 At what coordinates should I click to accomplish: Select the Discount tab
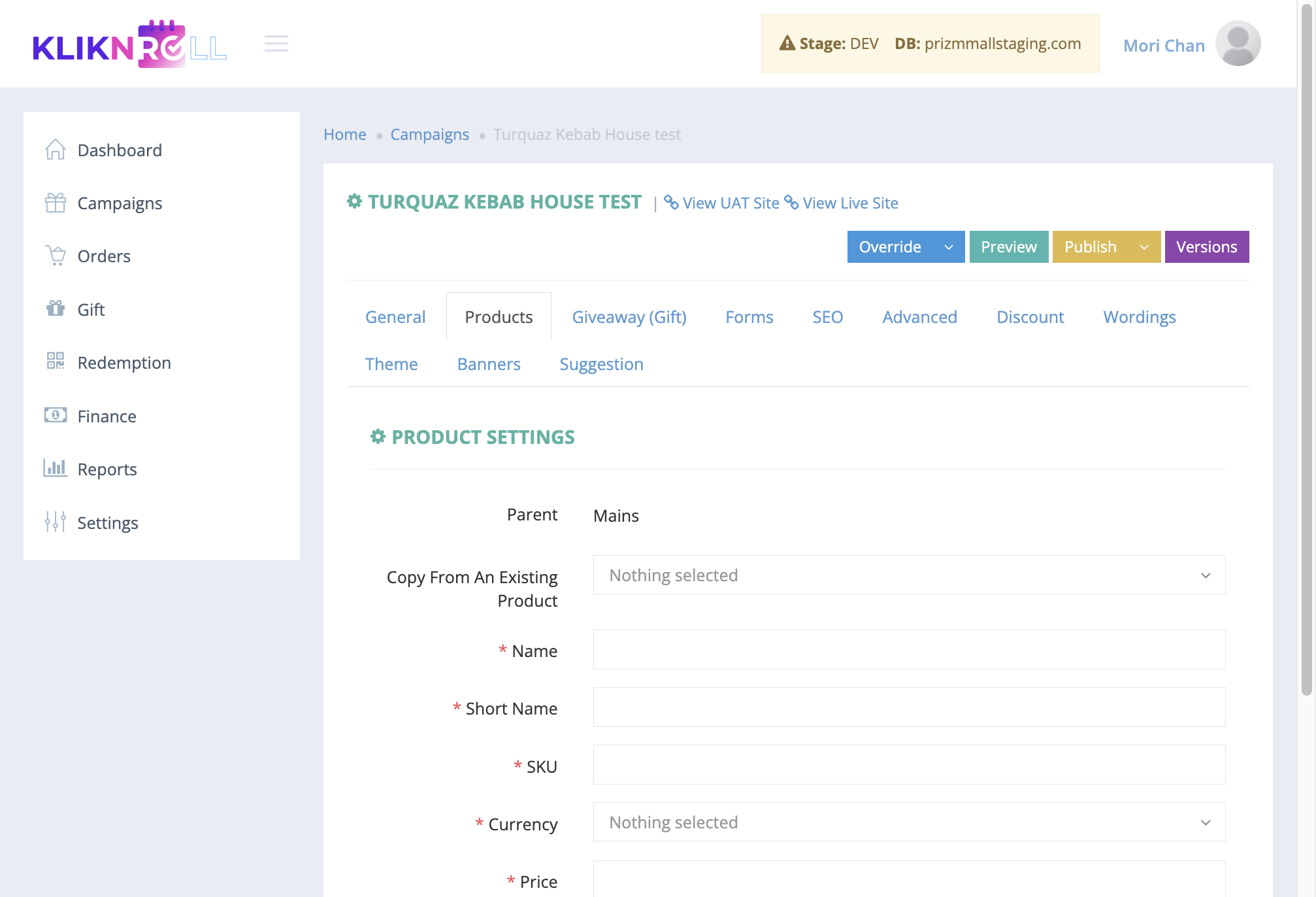pos(1030,317)
